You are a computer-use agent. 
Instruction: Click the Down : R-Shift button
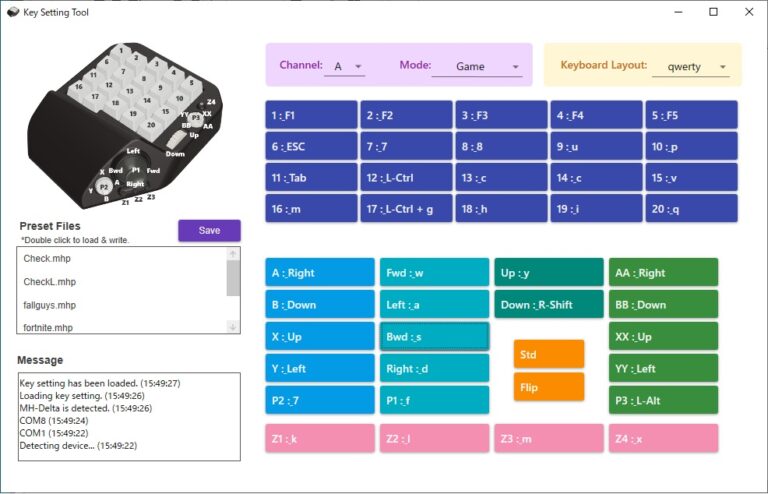click(x=548, y=305)
